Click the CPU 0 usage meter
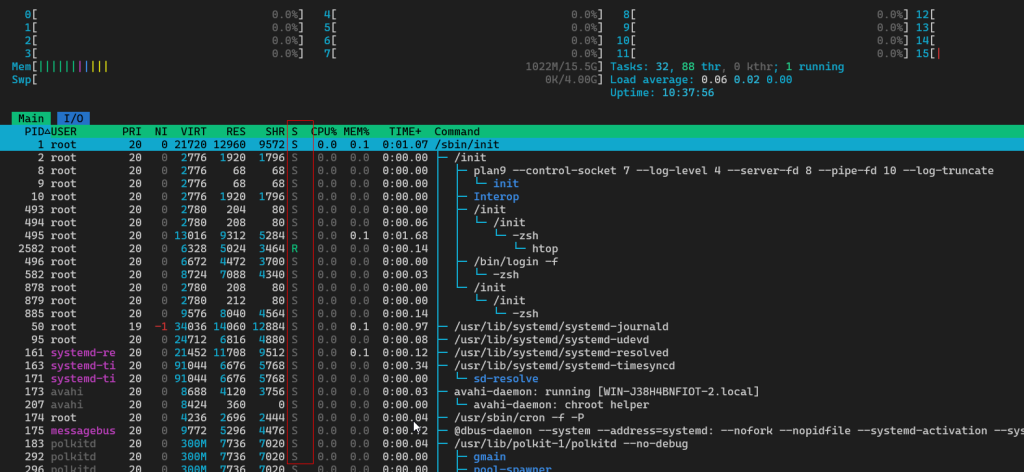 [x=165, y=14]
